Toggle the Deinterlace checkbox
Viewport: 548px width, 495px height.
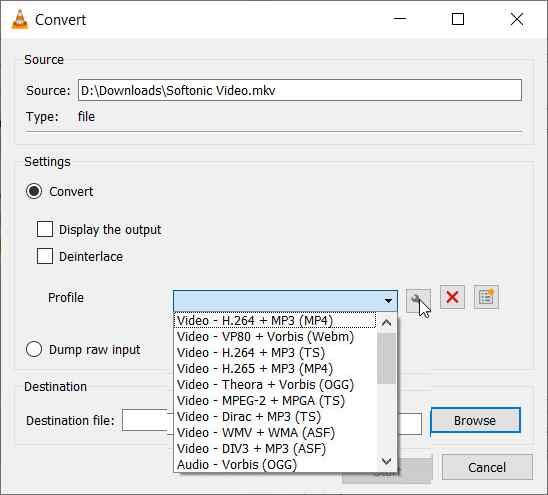point(45,256)
